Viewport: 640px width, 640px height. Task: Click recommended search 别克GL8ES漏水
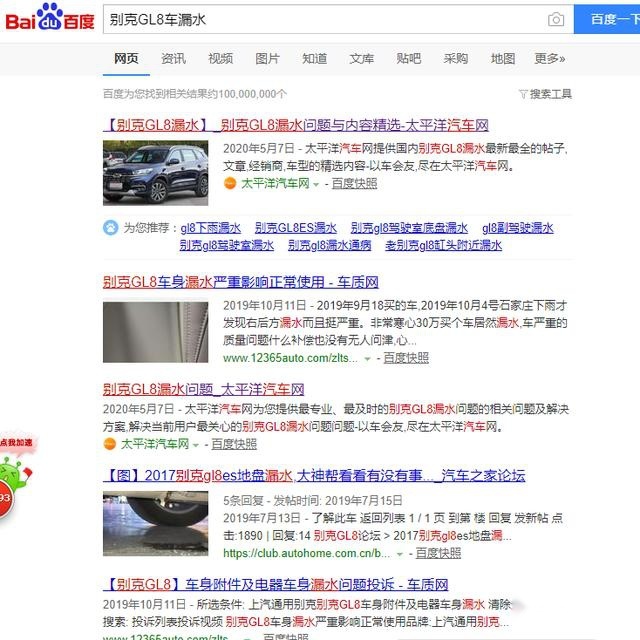[296, 228]
